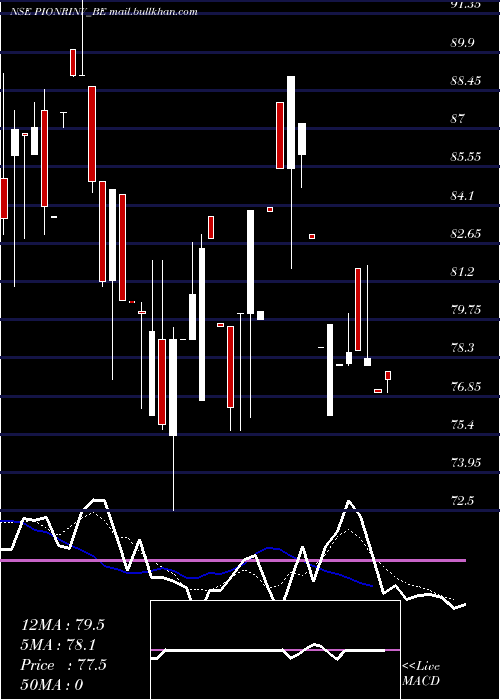The width and height of the screenshot is (500, 700).
Task: Click the 76.85 price axis label
Action: tap(466, 386)
